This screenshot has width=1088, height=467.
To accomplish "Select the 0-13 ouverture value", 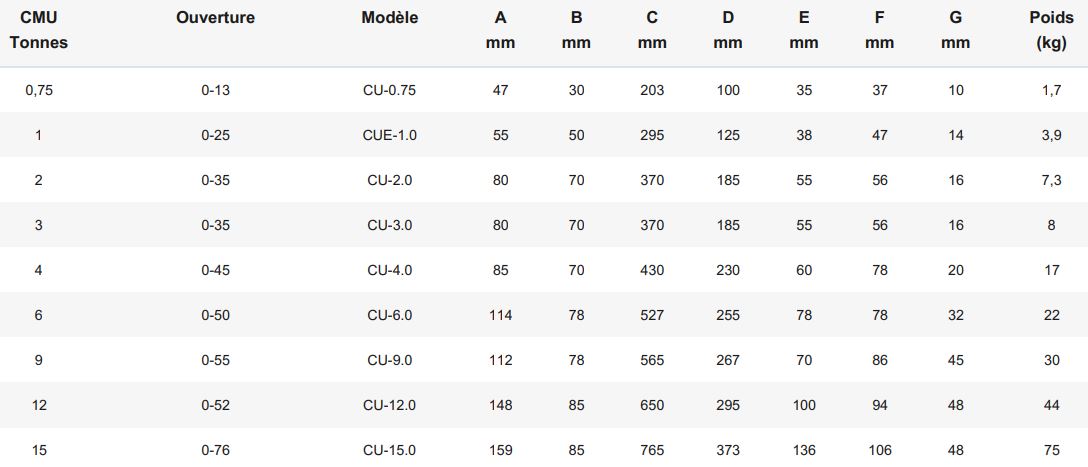I will coord(215,90).
